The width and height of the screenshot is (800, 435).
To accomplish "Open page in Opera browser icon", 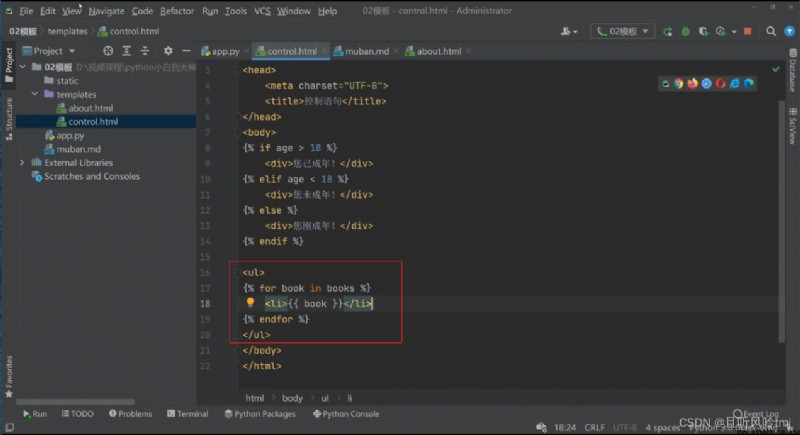I will [720, 84].
